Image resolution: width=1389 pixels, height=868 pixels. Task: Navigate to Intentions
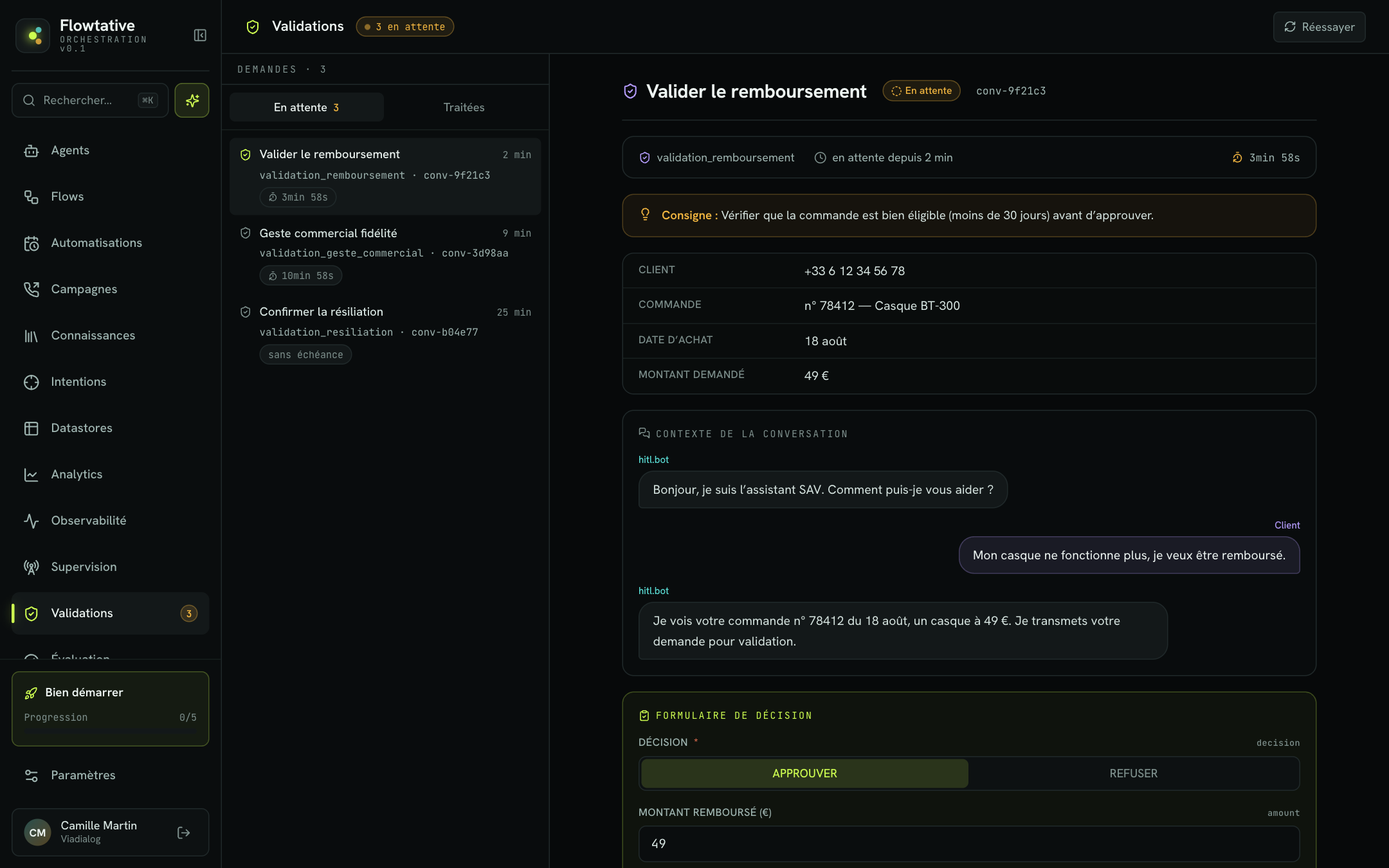(110, 382)
